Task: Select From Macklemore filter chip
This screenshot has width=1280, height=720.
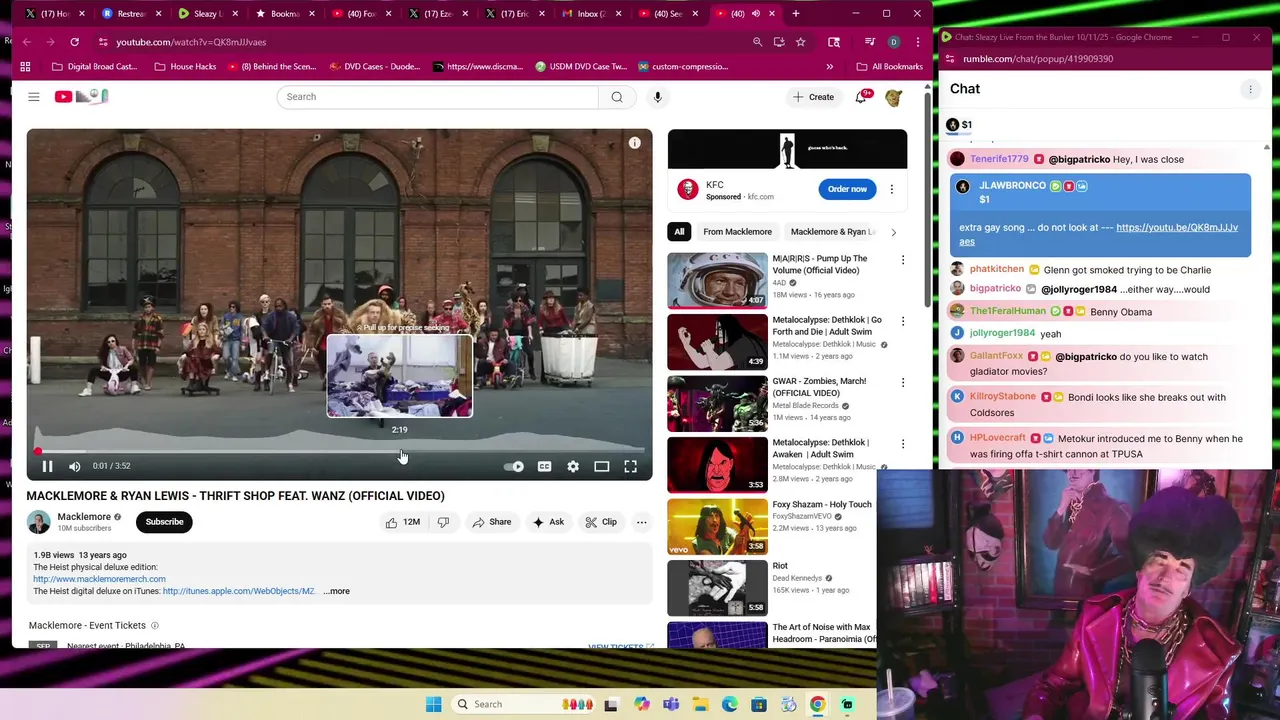Action: point(737,232)
